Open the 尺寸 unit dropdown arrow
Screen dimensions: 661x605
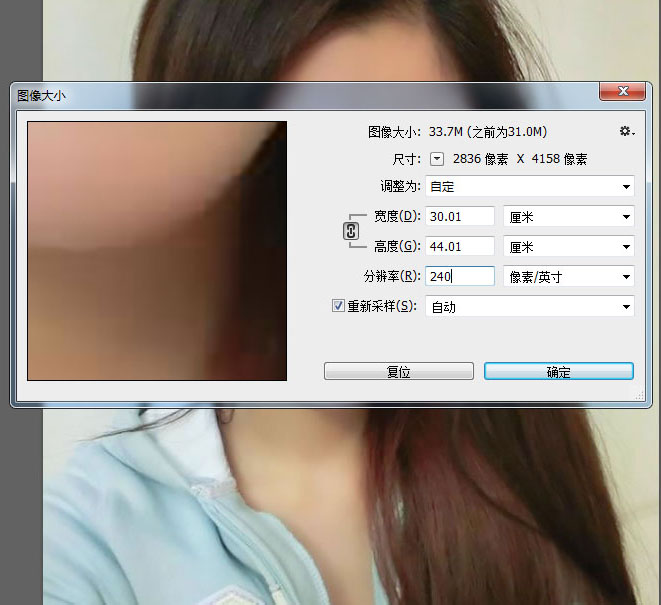pyautogui.click(x=437, y=159)
